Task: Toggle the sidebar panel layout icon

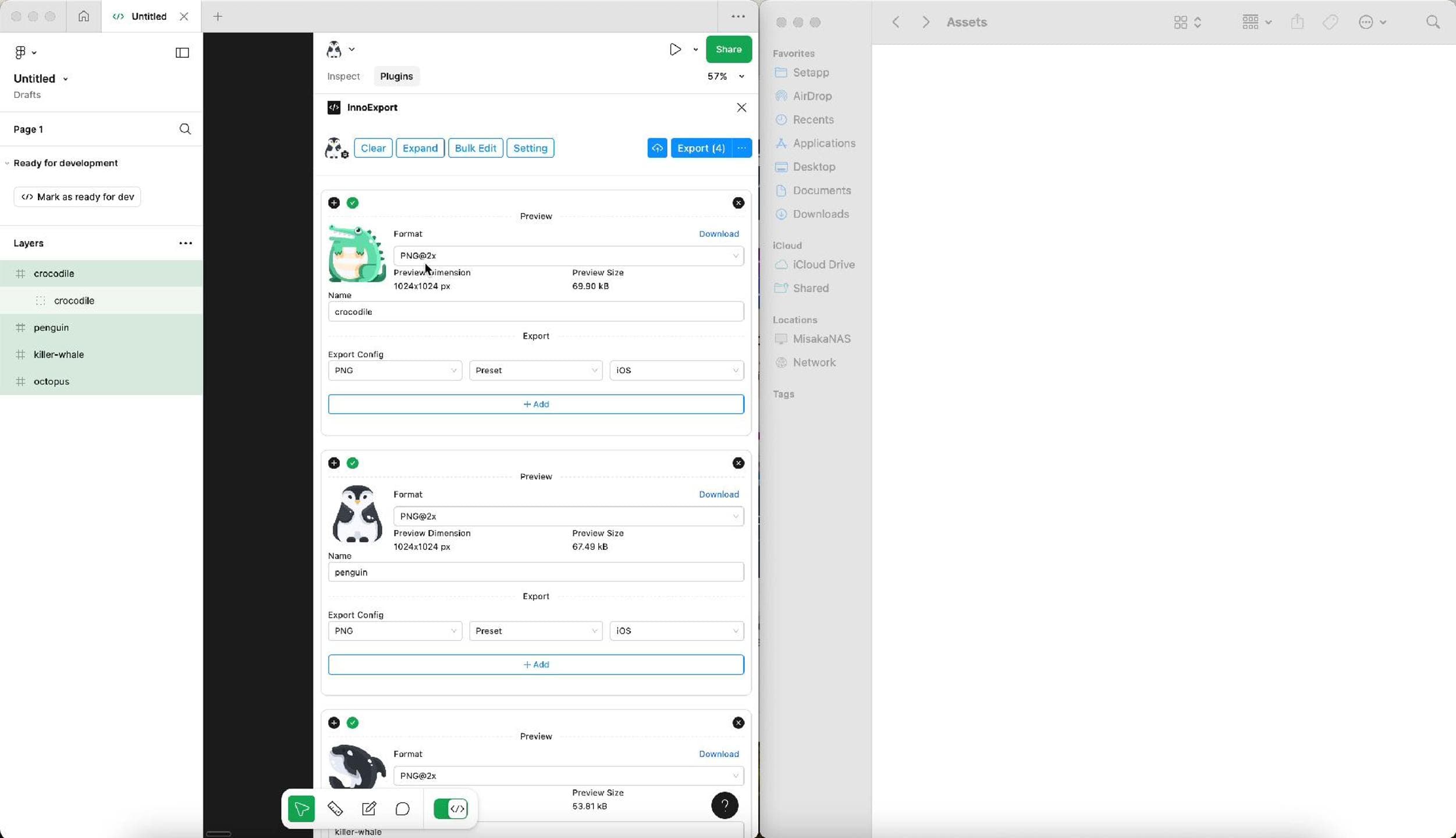Action: point(182,52)
